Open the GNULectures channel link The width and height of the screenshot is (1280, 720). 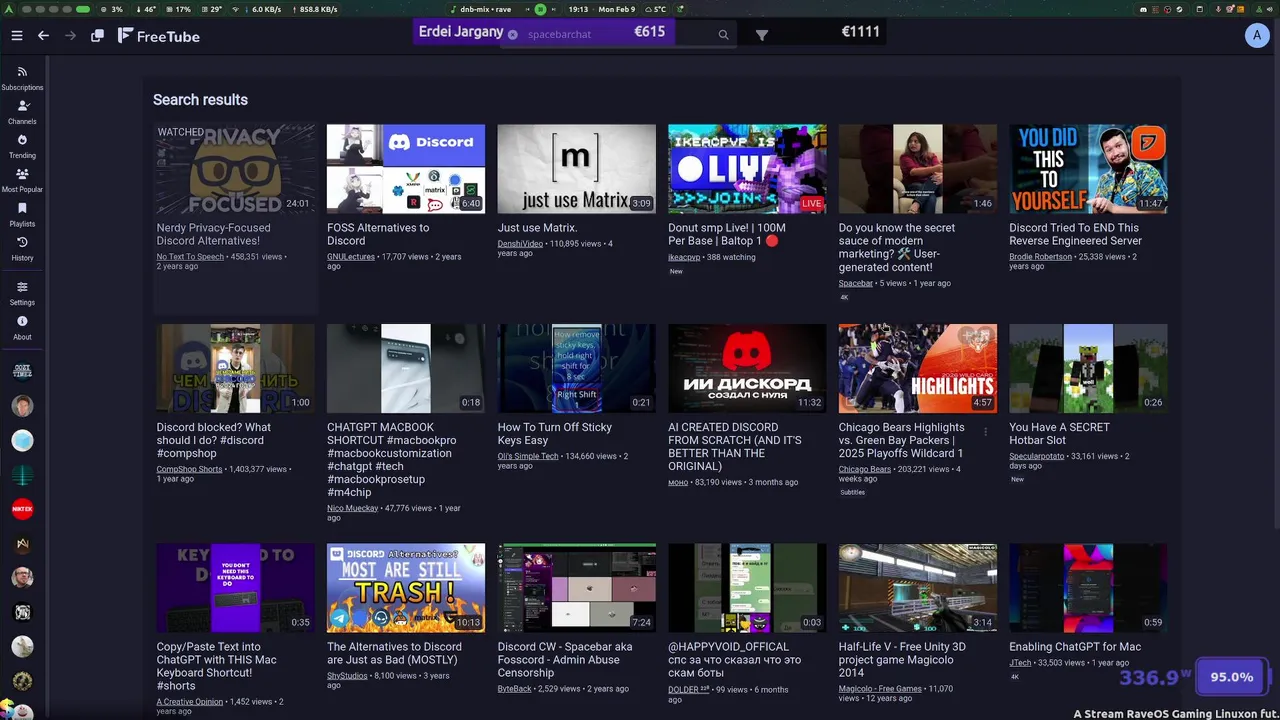pos(351,257)
